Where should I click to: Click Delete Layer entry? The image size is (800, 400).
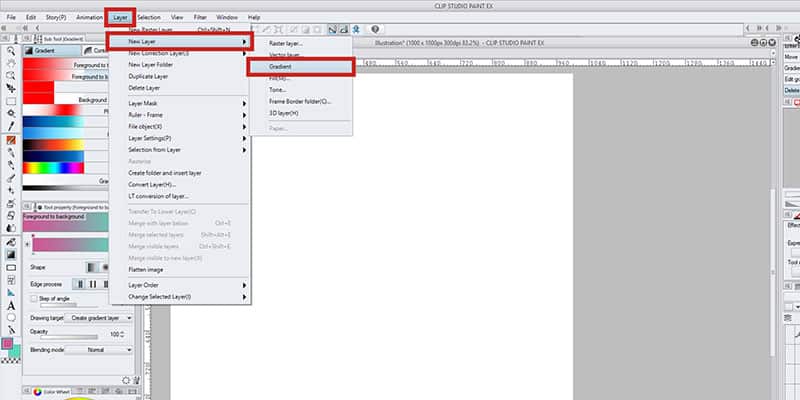[180, 88]
